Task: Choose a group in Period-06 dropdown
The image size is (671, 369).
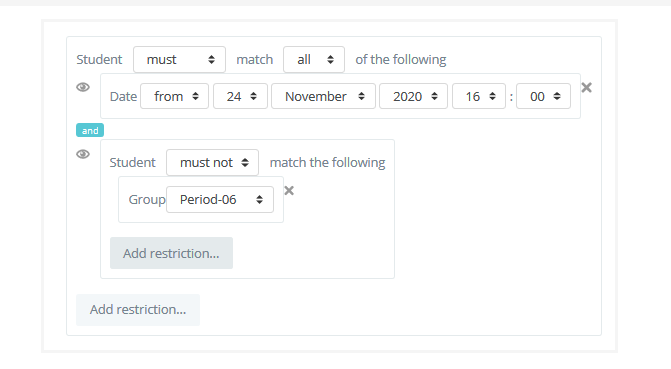Action: (220, 199)
